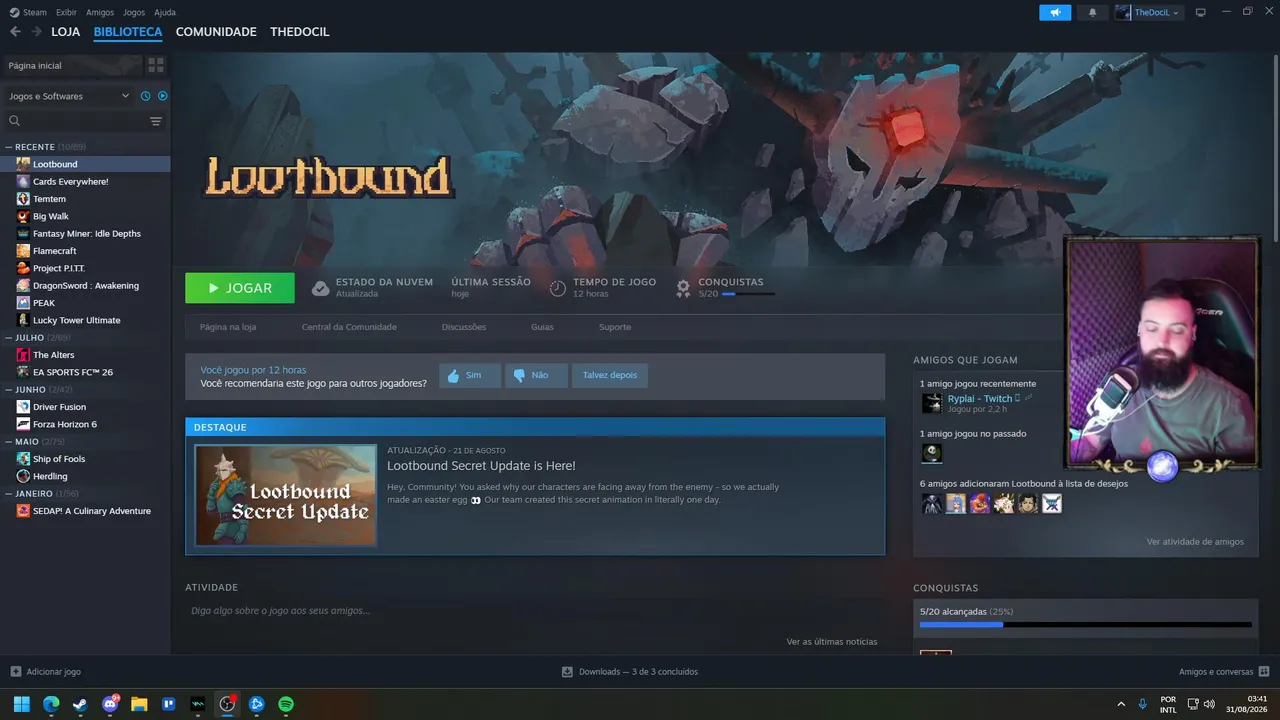Click the achievements progress bar under CONQUISTAS 5/20

748,294
